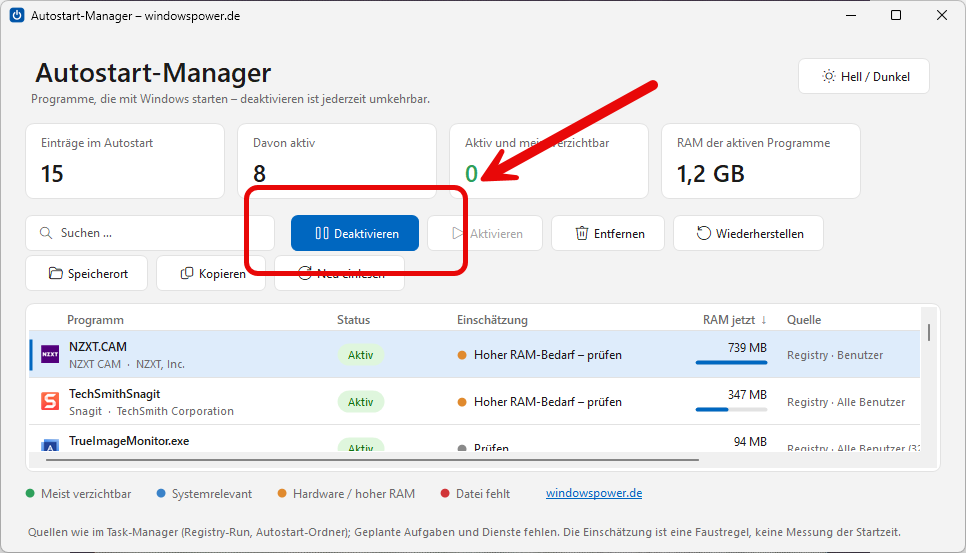Click the pause icon on Deaktivieren
Image resolution: width=966 pixels, height=553 pixels.
322,233
